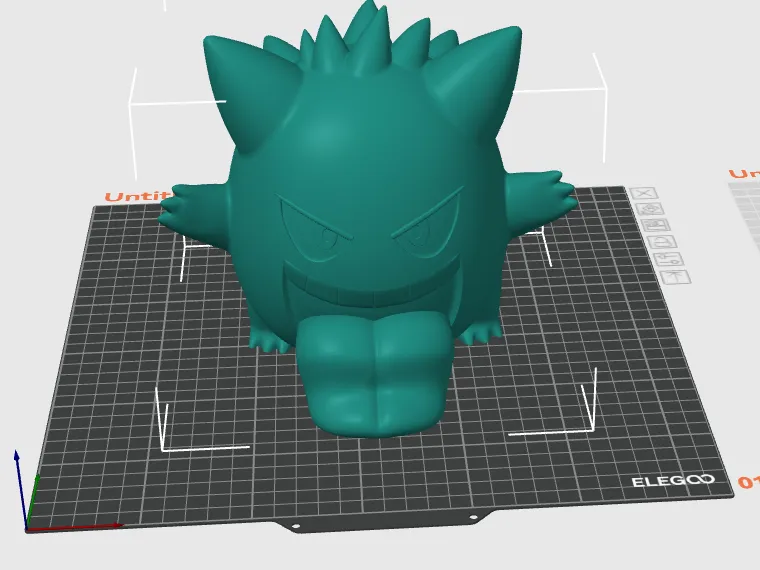Open the plate settings icon
The height and width of the screenshot is (570, 760).
click(671, 259)
